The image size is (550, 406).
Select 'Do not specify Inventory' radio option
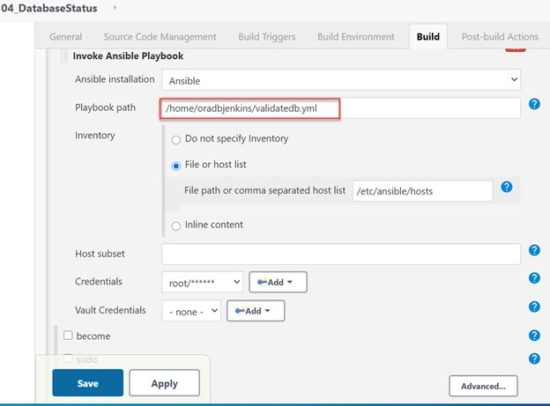pyautogui.click(x=176, y=140)
